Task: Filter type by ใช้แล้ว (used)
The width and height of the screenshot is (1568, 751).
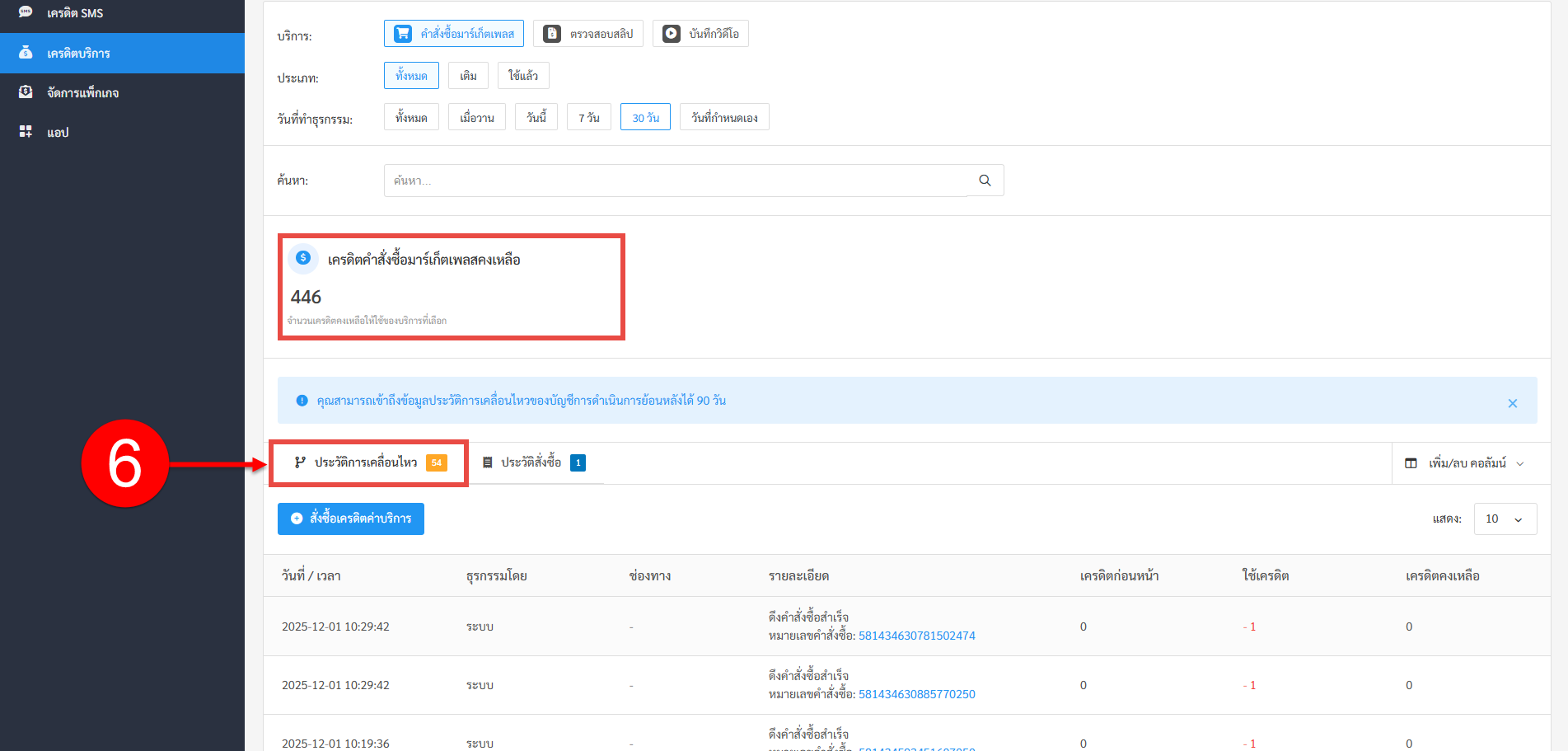Action: tap(522, 76)
